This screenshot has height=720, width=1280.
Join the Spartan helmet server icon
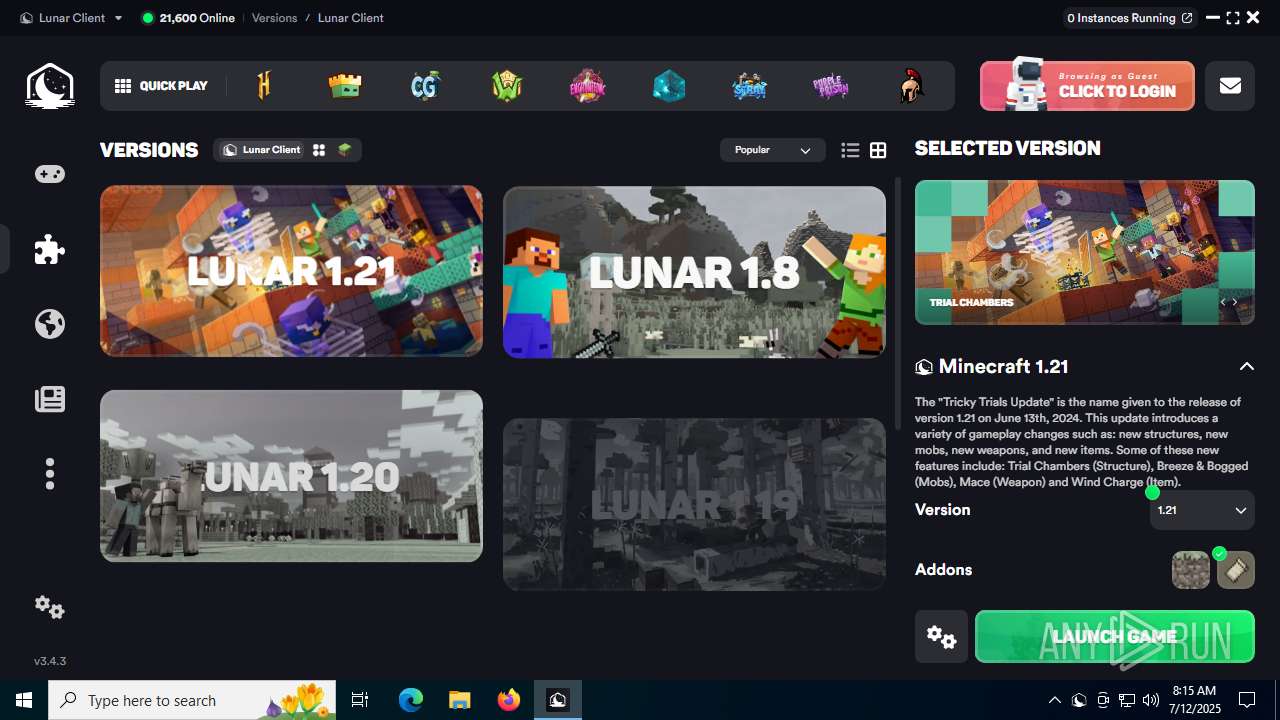(x=911, y=86)
